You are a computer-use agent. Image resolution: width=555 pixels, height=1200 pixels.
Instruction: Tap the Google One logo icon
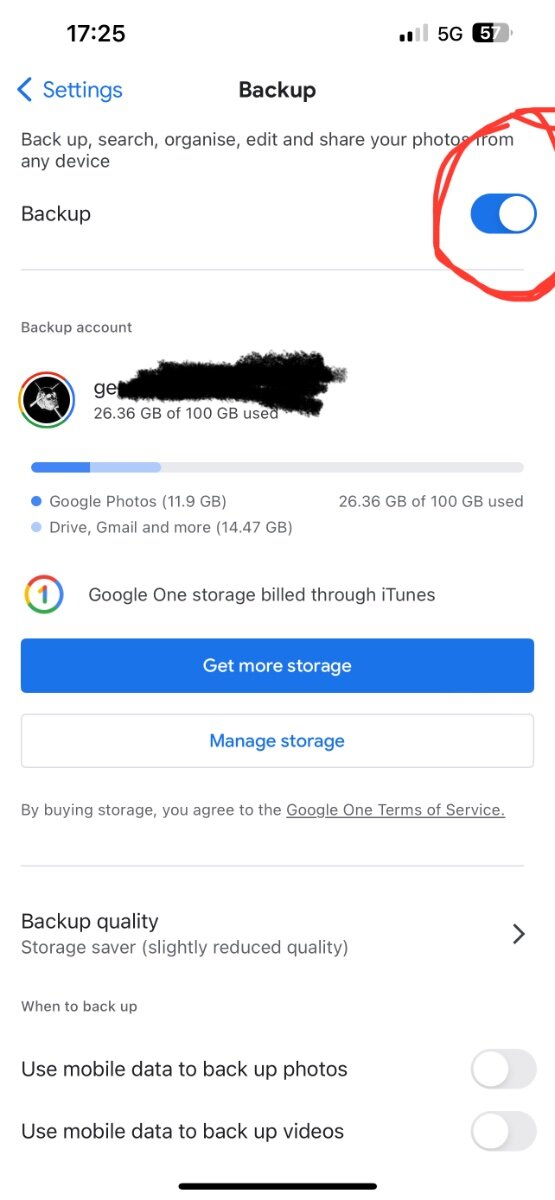click(x=44, y=595)
